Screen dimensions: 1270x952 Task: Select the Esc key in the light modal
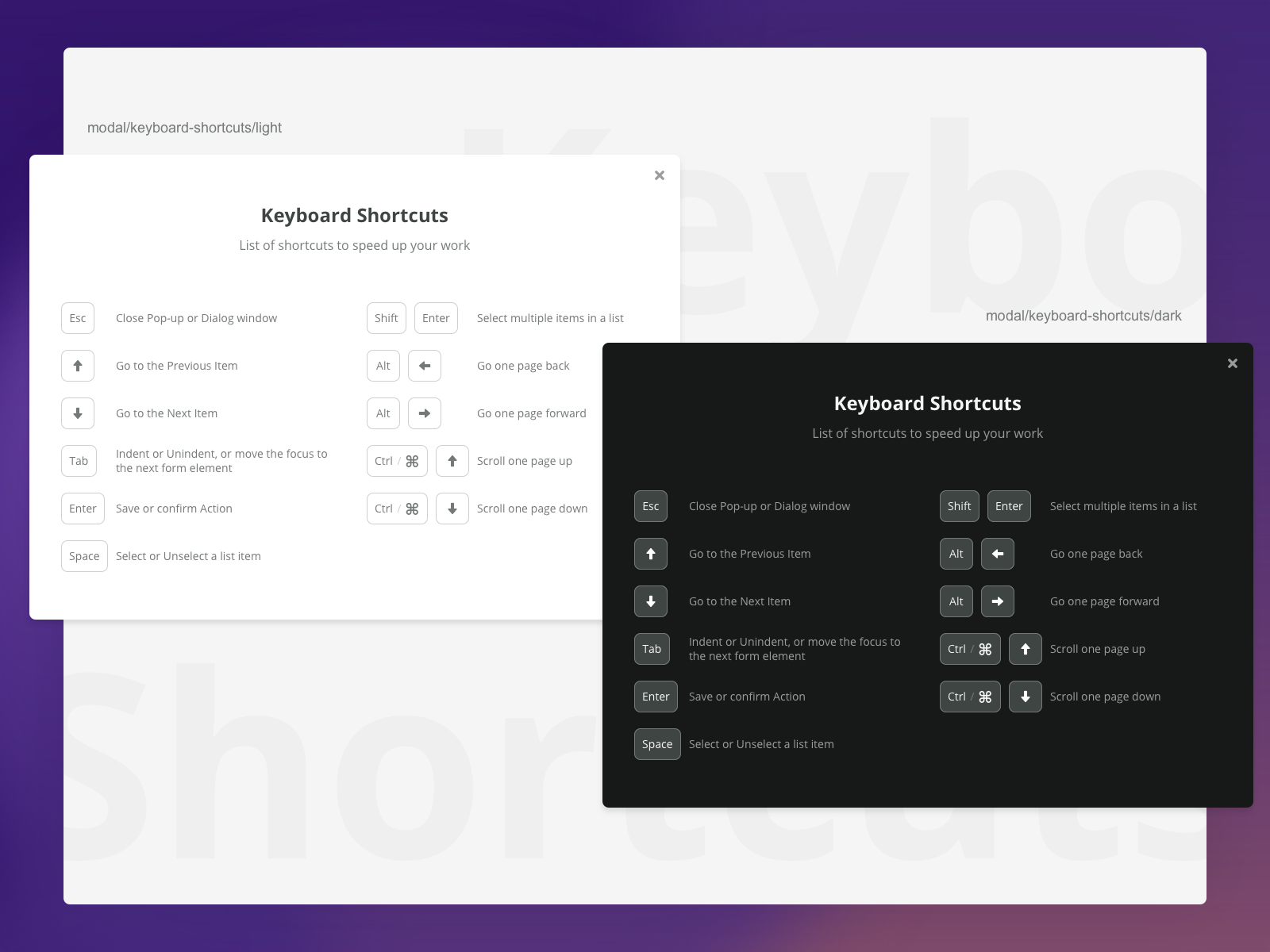[x=78, y=318]
